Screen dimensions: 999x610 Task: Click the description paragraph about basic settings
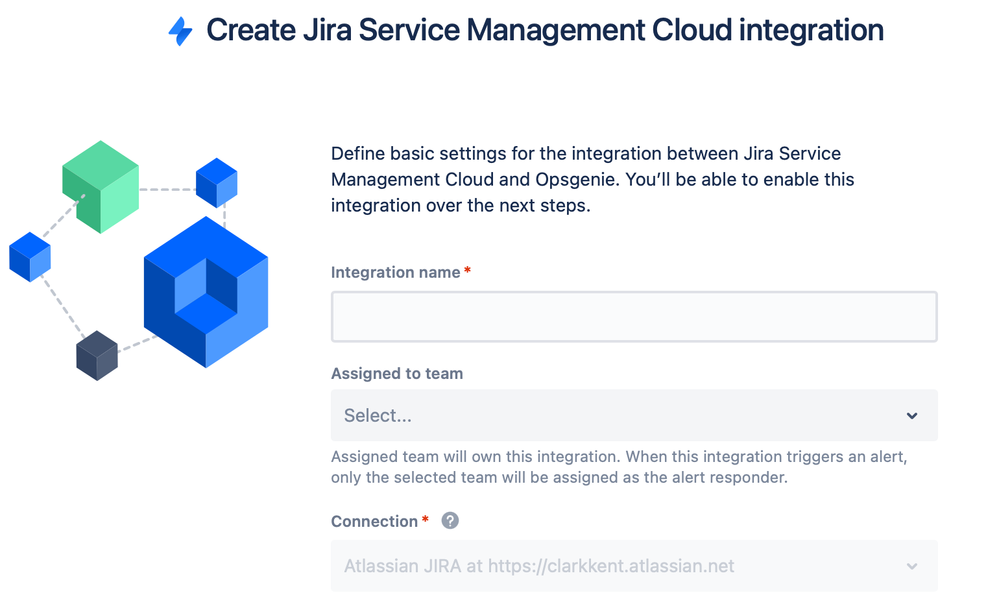click(592, 179)
